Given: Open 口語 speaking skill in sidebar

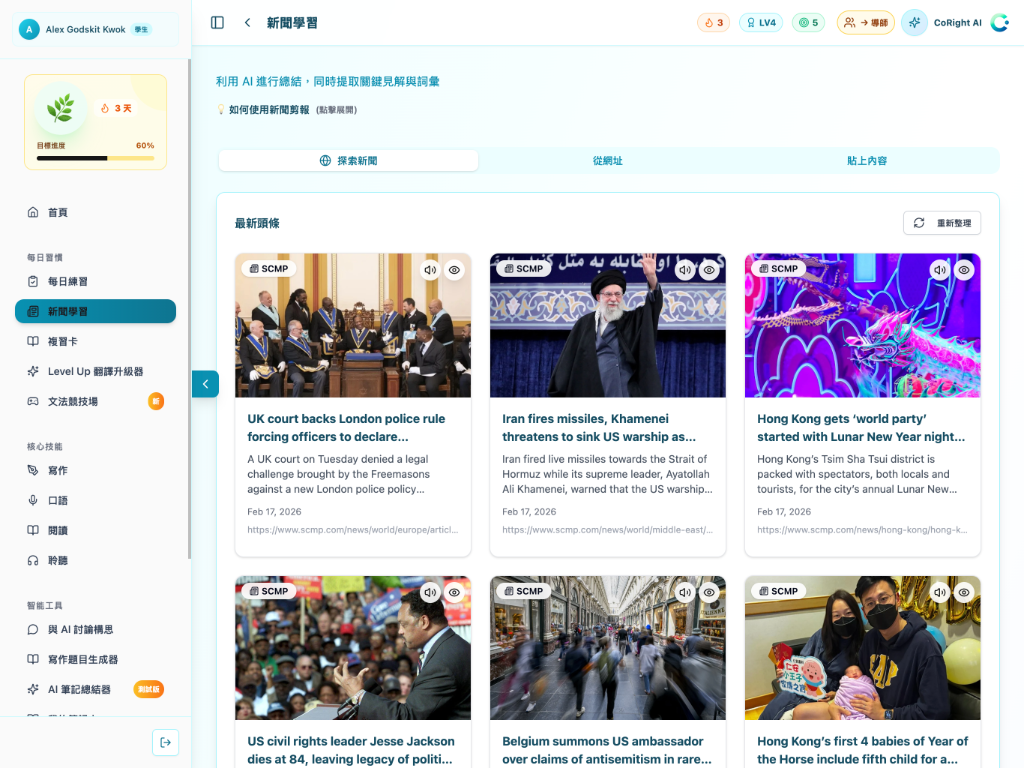Looking at the screenshot, I should coord(95,500).
